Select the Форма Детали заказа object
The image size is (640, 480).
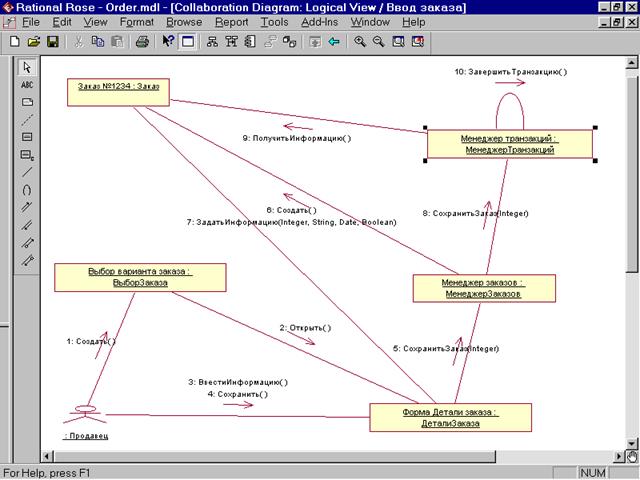point(451,418)
